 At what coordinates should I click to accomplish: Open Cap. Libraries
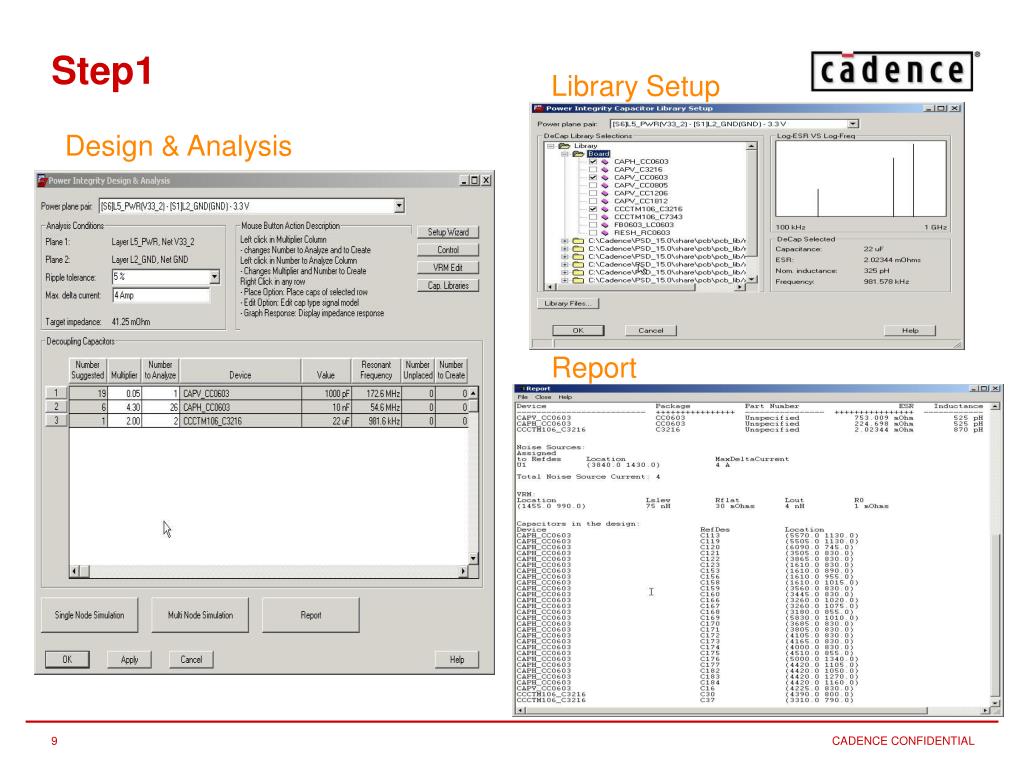[x=448, y=285]
